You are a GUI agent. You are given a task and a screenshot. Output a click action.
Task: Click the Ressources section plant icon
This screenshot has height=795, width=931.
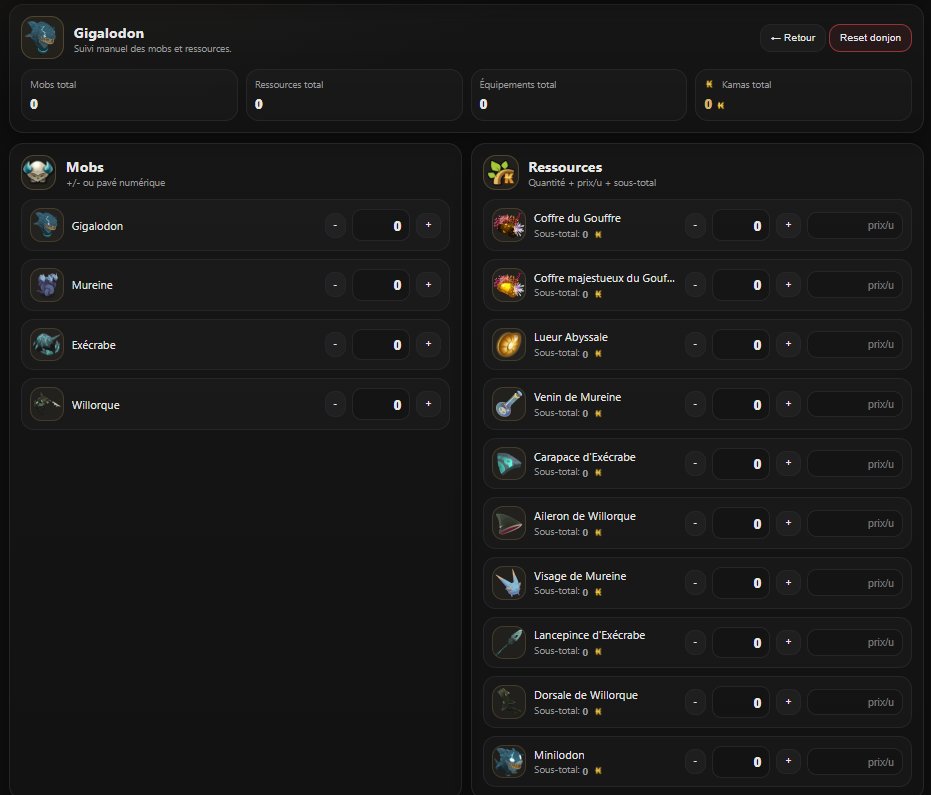(x=501, y=173)
